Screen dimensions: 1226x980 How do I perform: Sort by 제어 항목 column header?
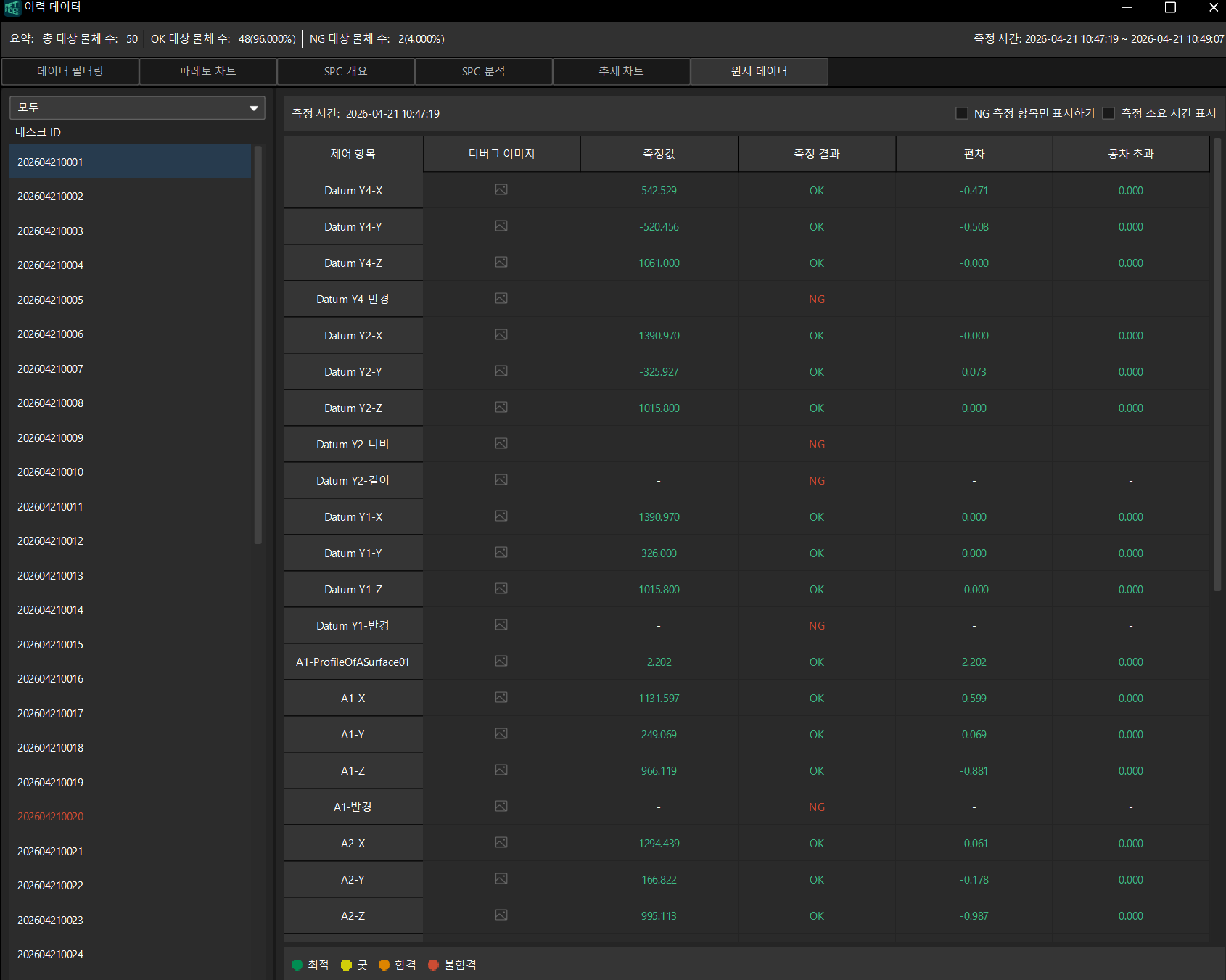[353, 154]
